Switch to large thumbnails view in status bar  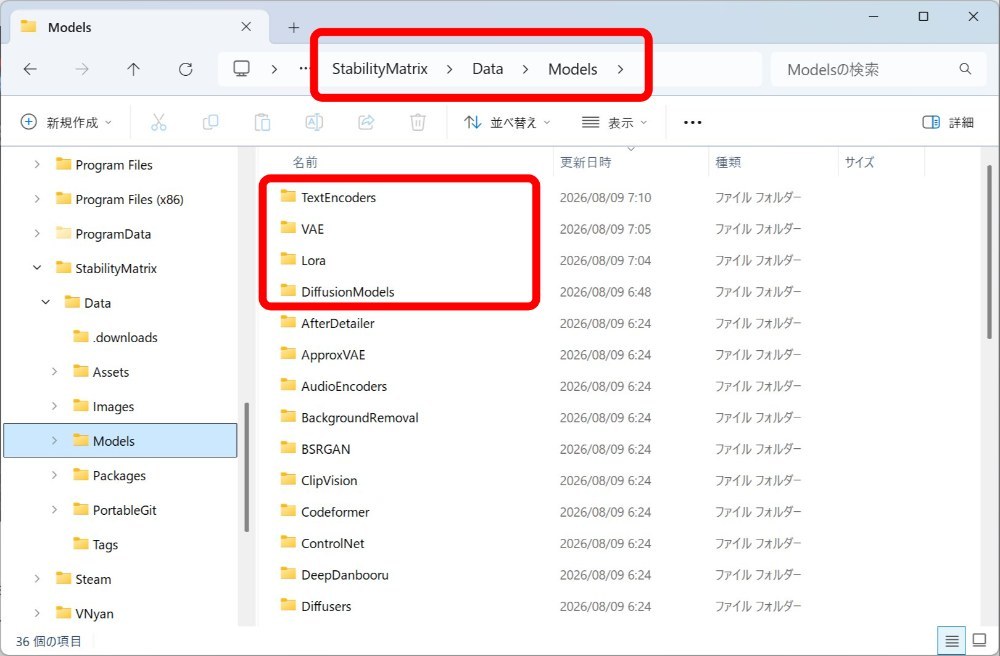click(979, 640)
